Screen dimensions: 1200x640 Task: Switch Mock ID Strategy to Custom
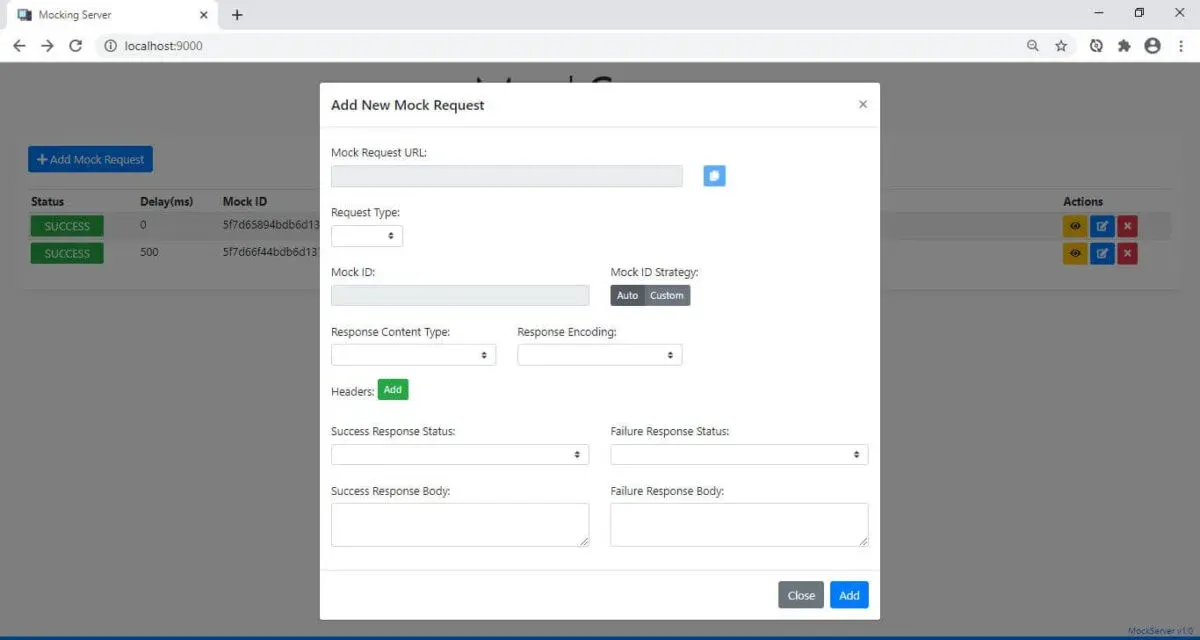click(666, 295)
